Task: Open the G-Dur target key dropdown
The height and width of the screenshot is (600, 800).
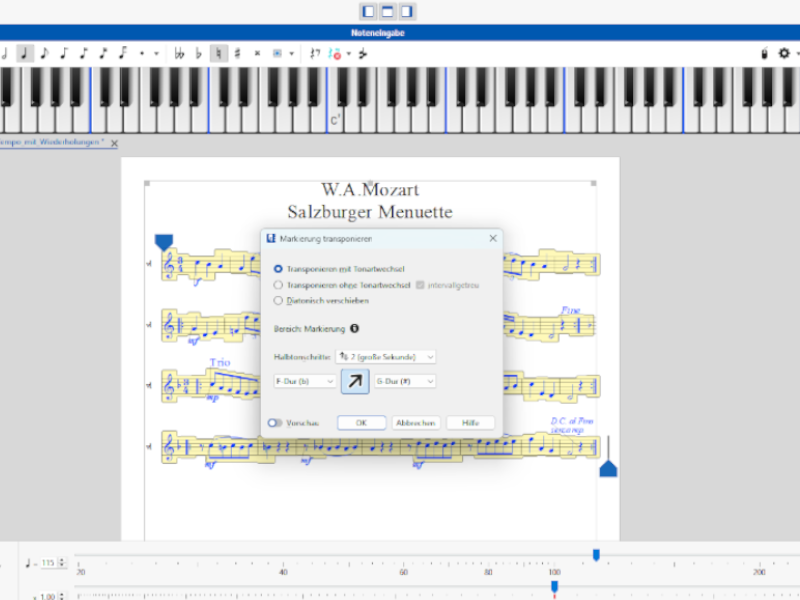Action: (405, 381)
